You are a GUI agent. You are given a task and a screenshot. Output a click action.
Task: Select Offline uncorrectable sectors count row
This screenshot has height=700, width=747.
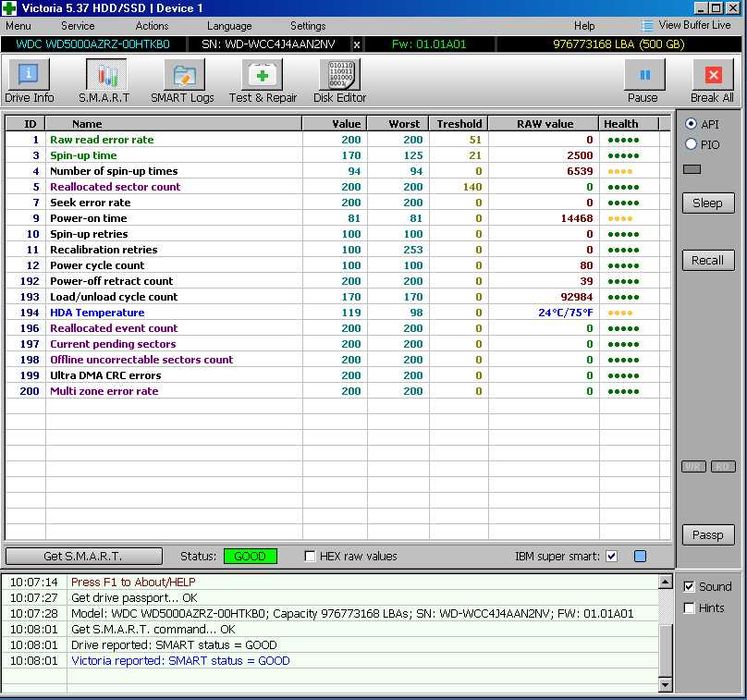(x=337, y=360)
